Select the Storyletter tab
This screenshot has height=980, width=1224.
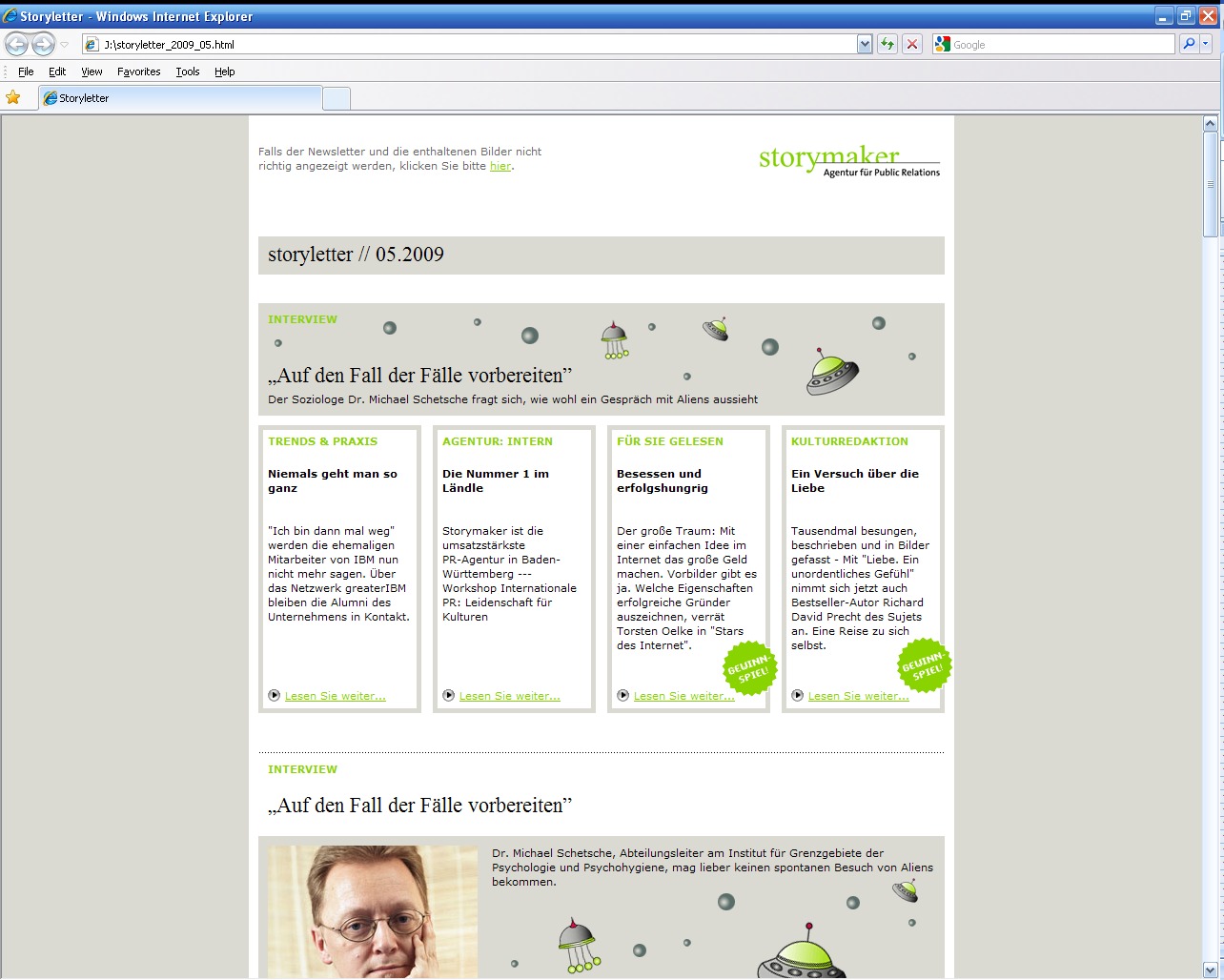point(179,98)
